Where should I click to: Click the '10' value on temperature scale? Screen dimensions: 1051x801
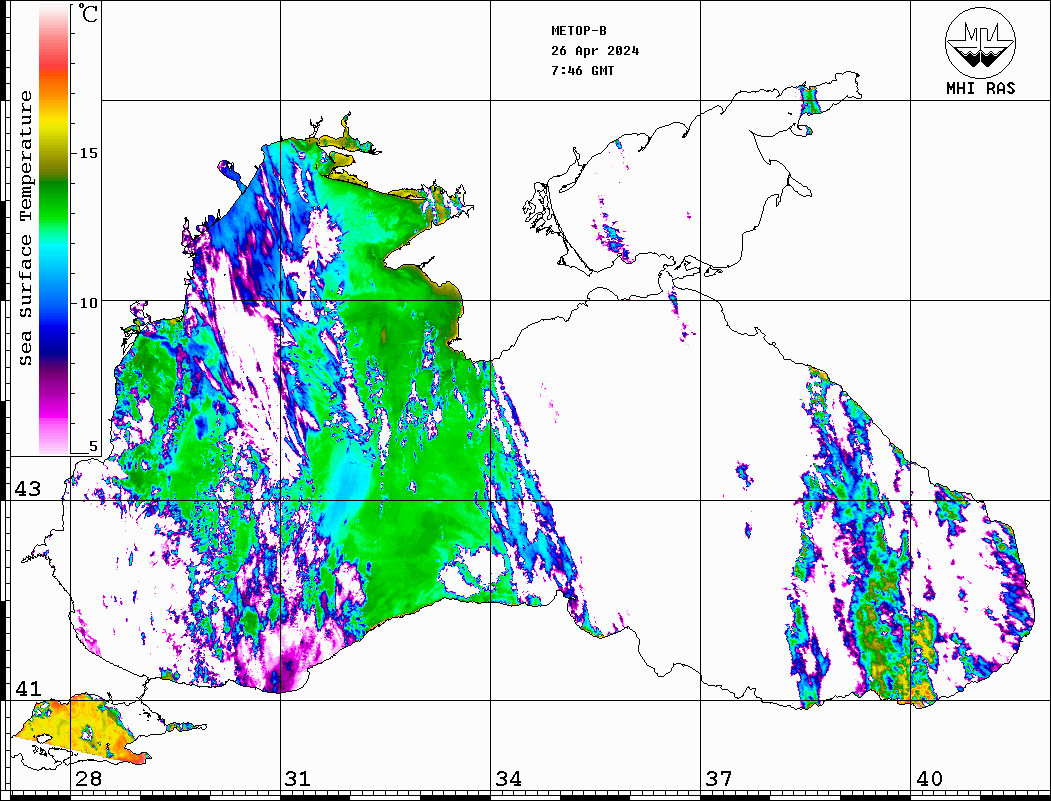88,303
